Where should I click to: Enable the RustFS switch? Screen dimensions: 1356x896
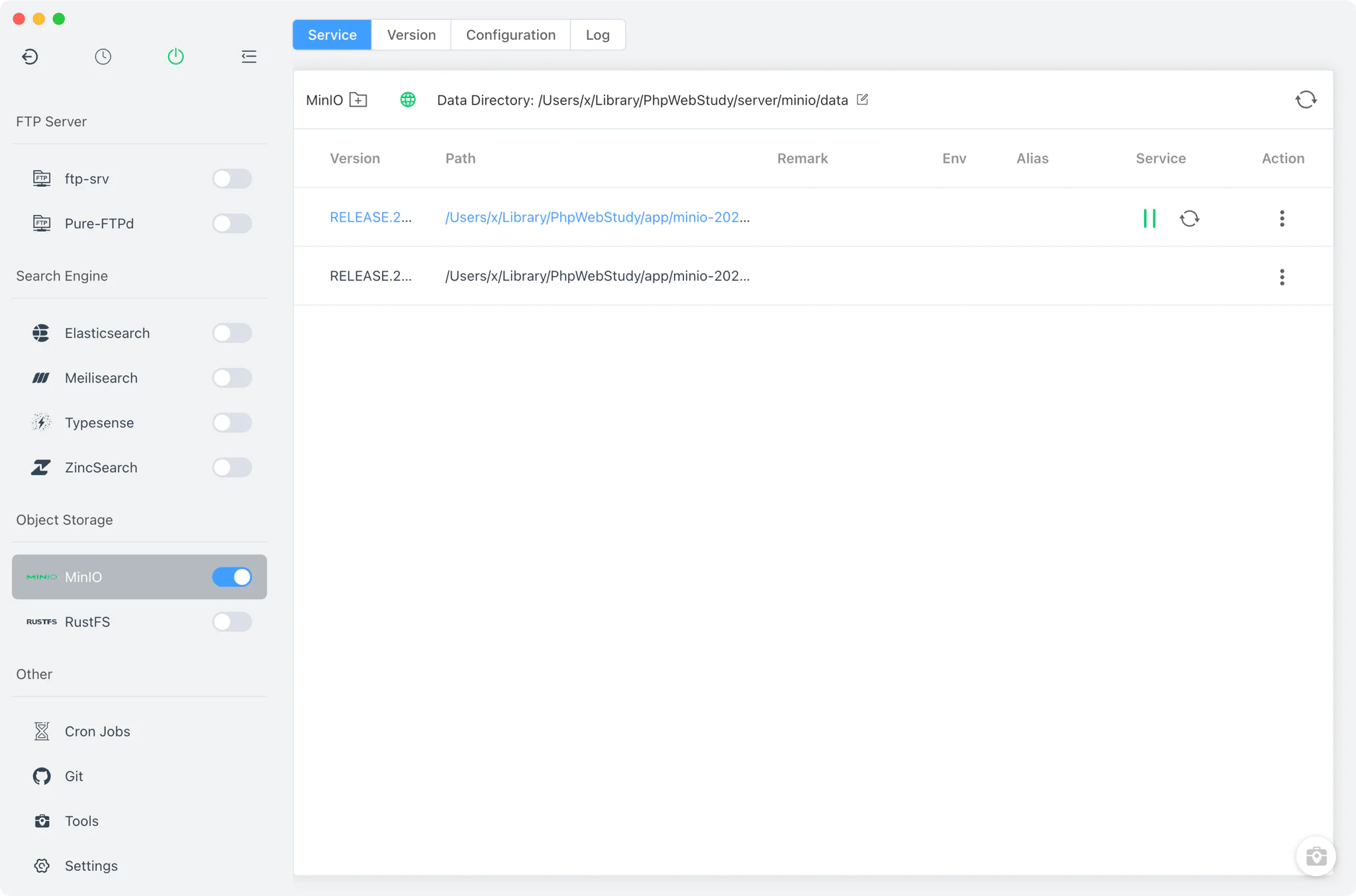coord(232,622)
